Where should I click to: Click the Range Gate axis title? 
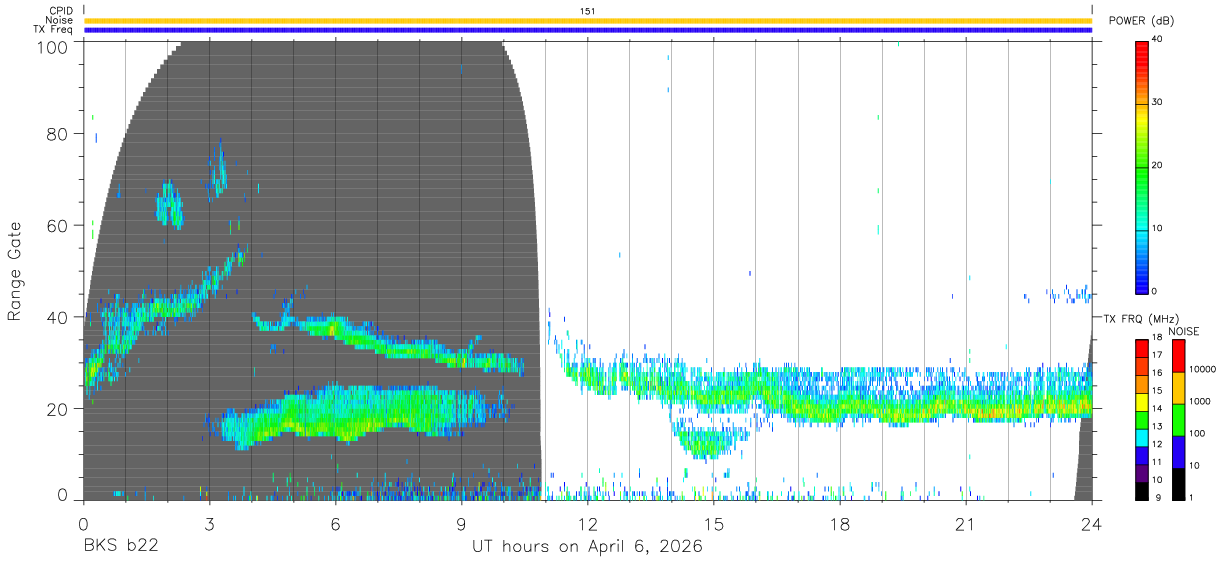(16, 271)
